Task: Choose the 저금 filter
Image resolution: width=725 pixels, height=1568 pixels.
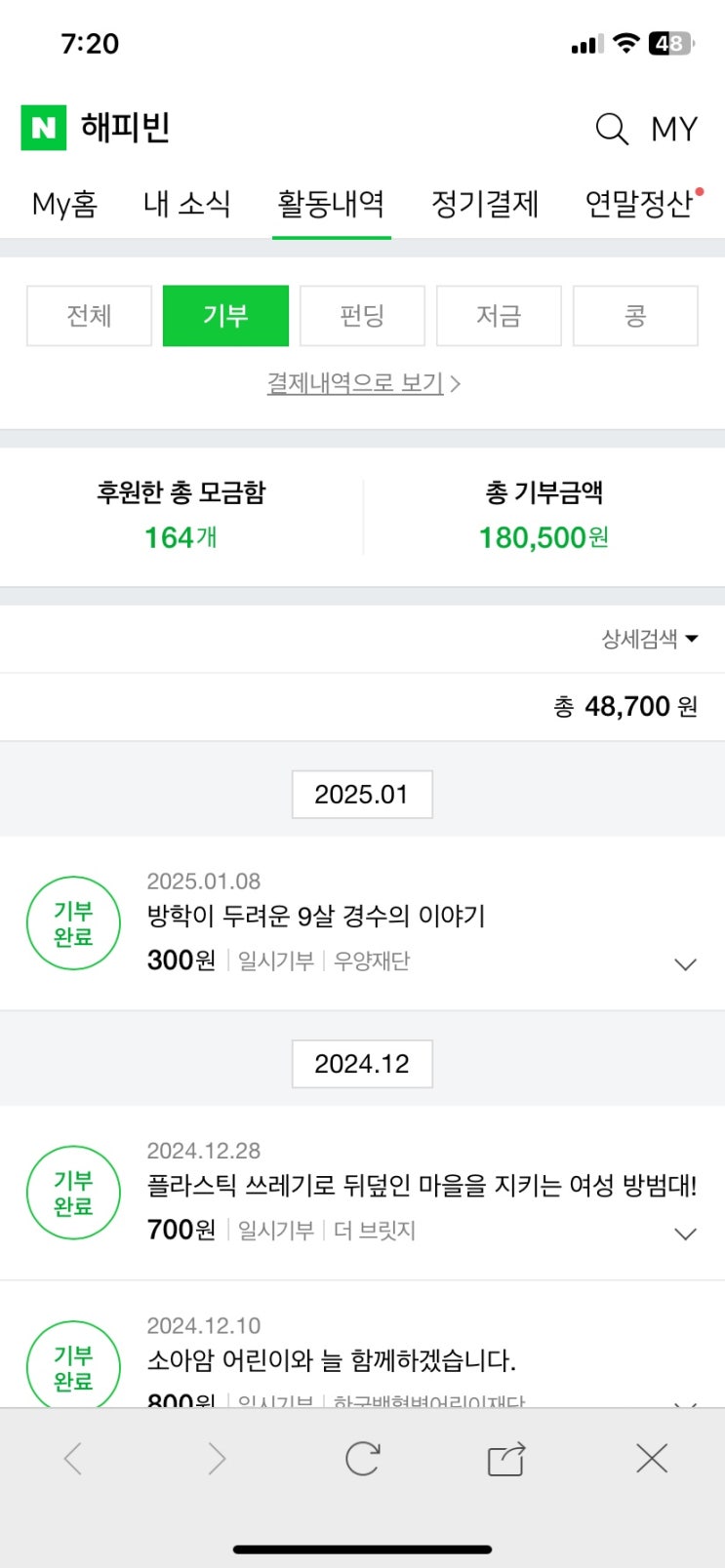Action: click(499, 316)
